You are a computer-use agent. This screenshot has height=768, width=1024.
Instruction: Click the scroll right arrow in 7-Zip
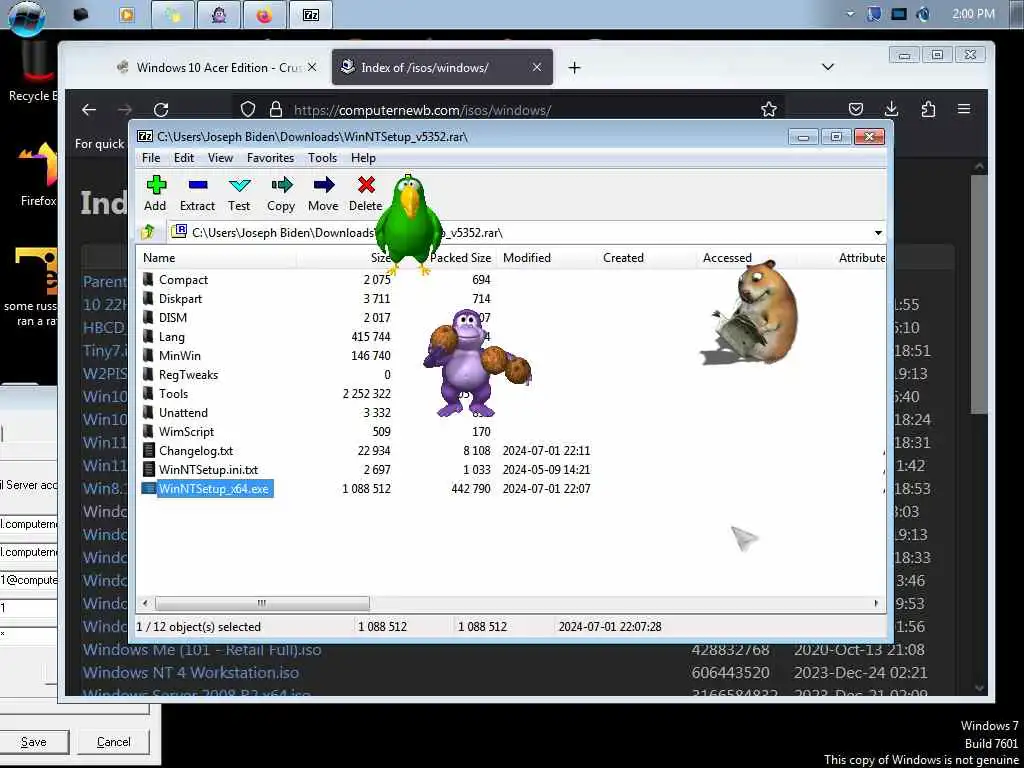point(876,603)
